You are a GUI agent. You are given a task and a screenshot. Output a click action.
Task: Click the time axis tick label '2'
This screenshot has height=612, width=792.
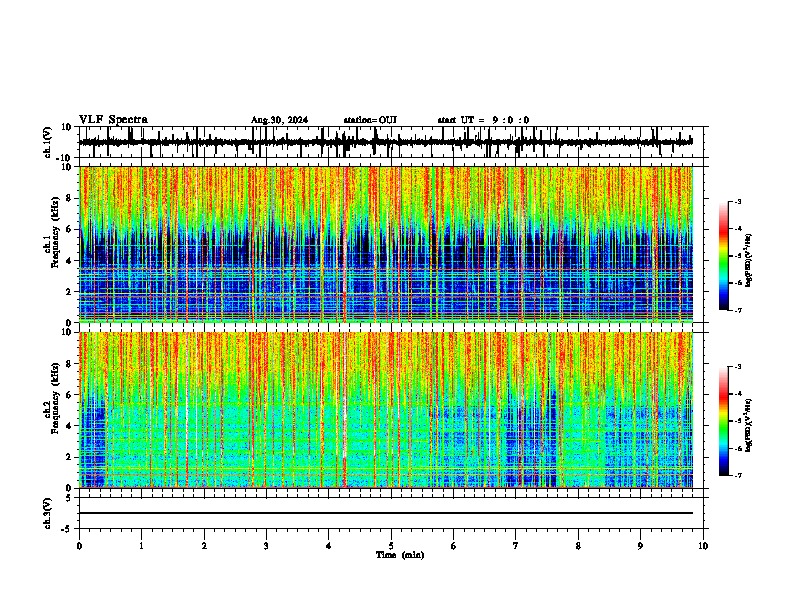[204, 546]
